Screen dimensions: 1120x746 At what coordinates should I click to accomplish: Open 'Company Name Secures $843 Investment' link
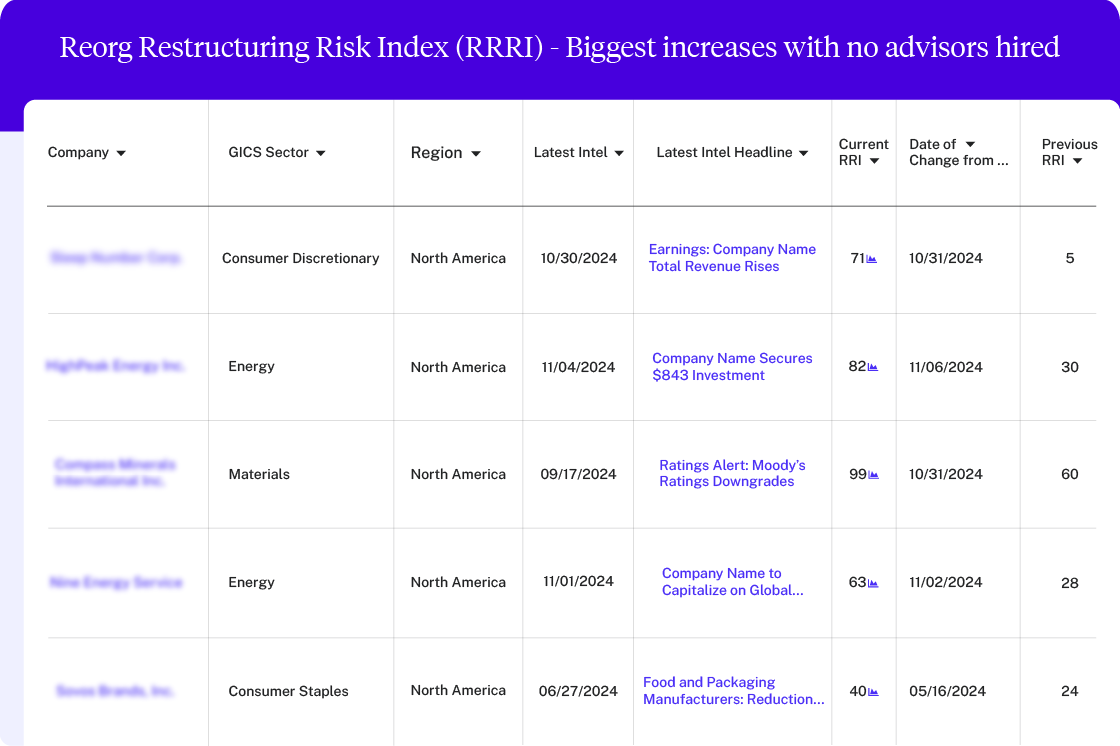(732, 367)
